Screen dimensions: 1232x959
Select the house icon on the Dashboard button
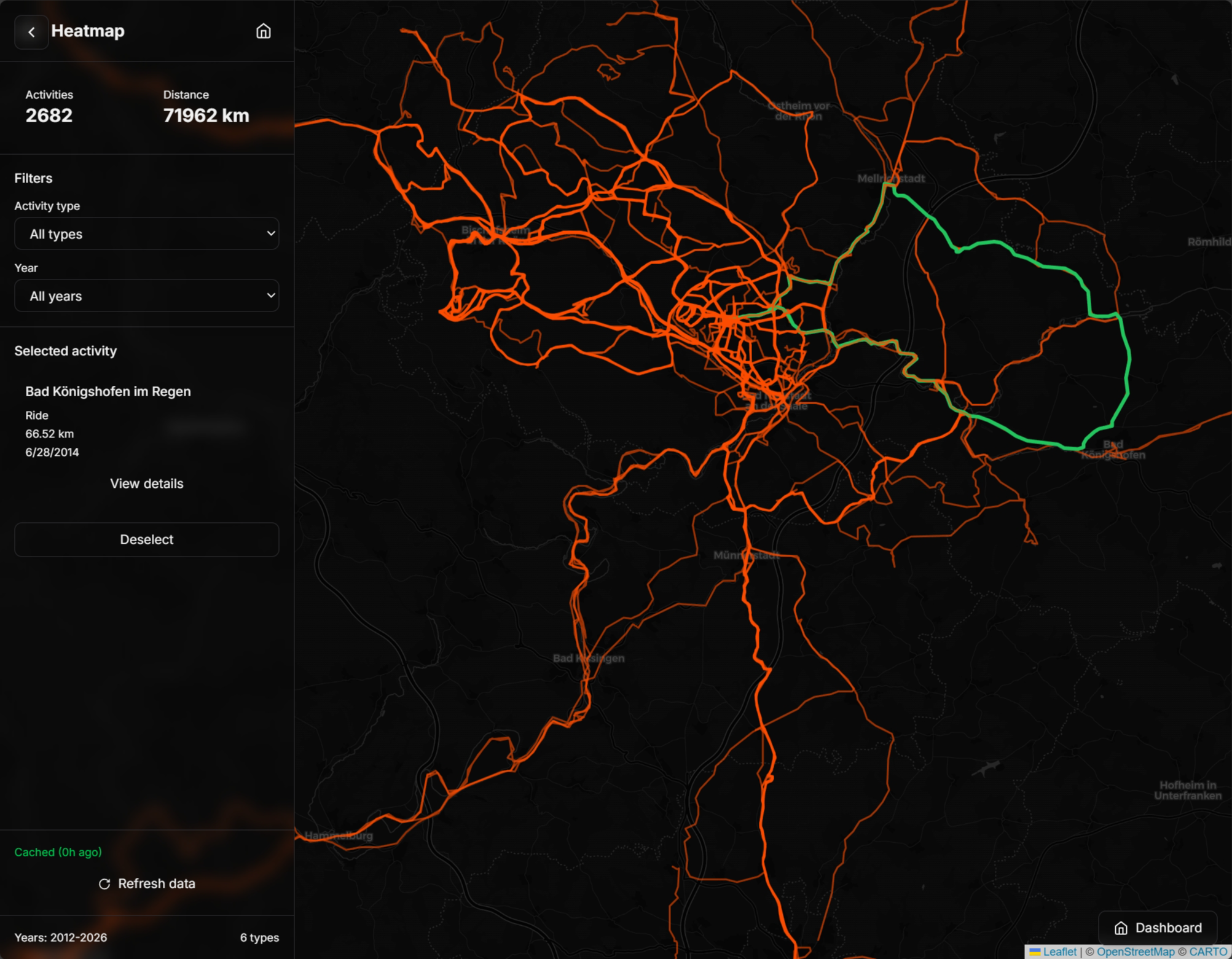[x=1120, y=928]
